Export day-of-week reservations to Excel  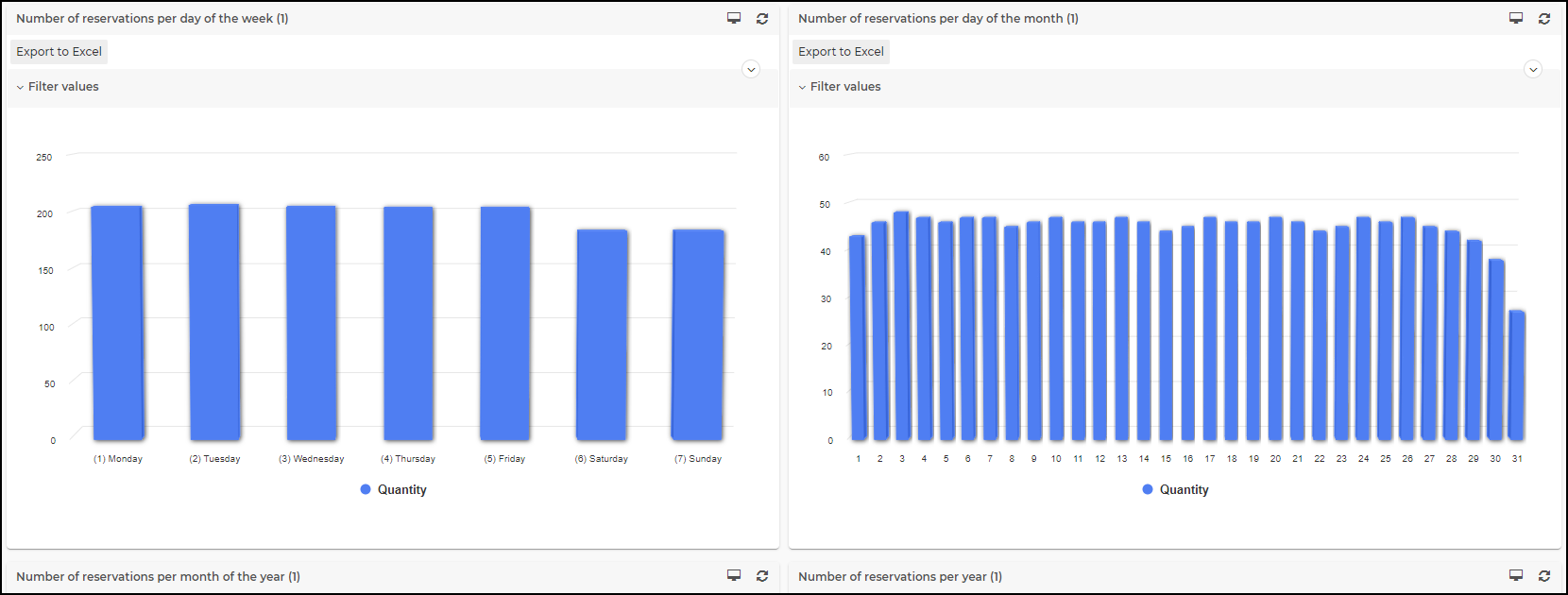point(60,52)
